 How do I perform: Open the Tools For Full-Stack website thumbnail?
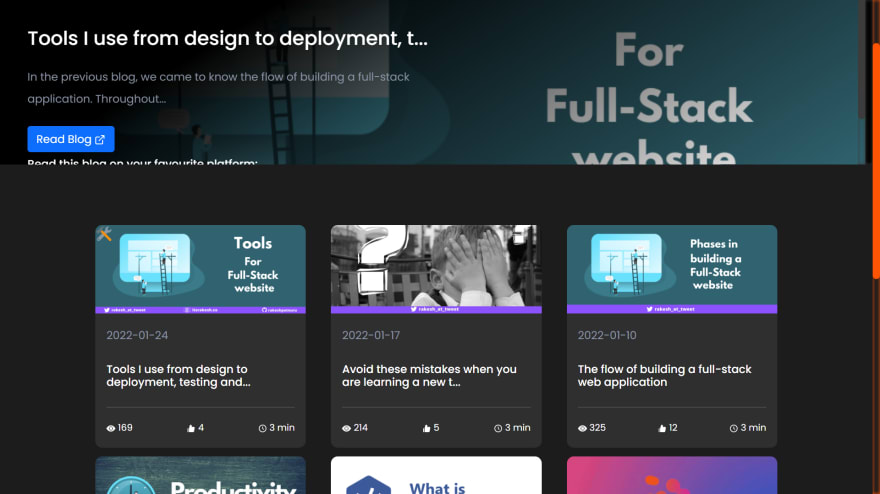200,269
